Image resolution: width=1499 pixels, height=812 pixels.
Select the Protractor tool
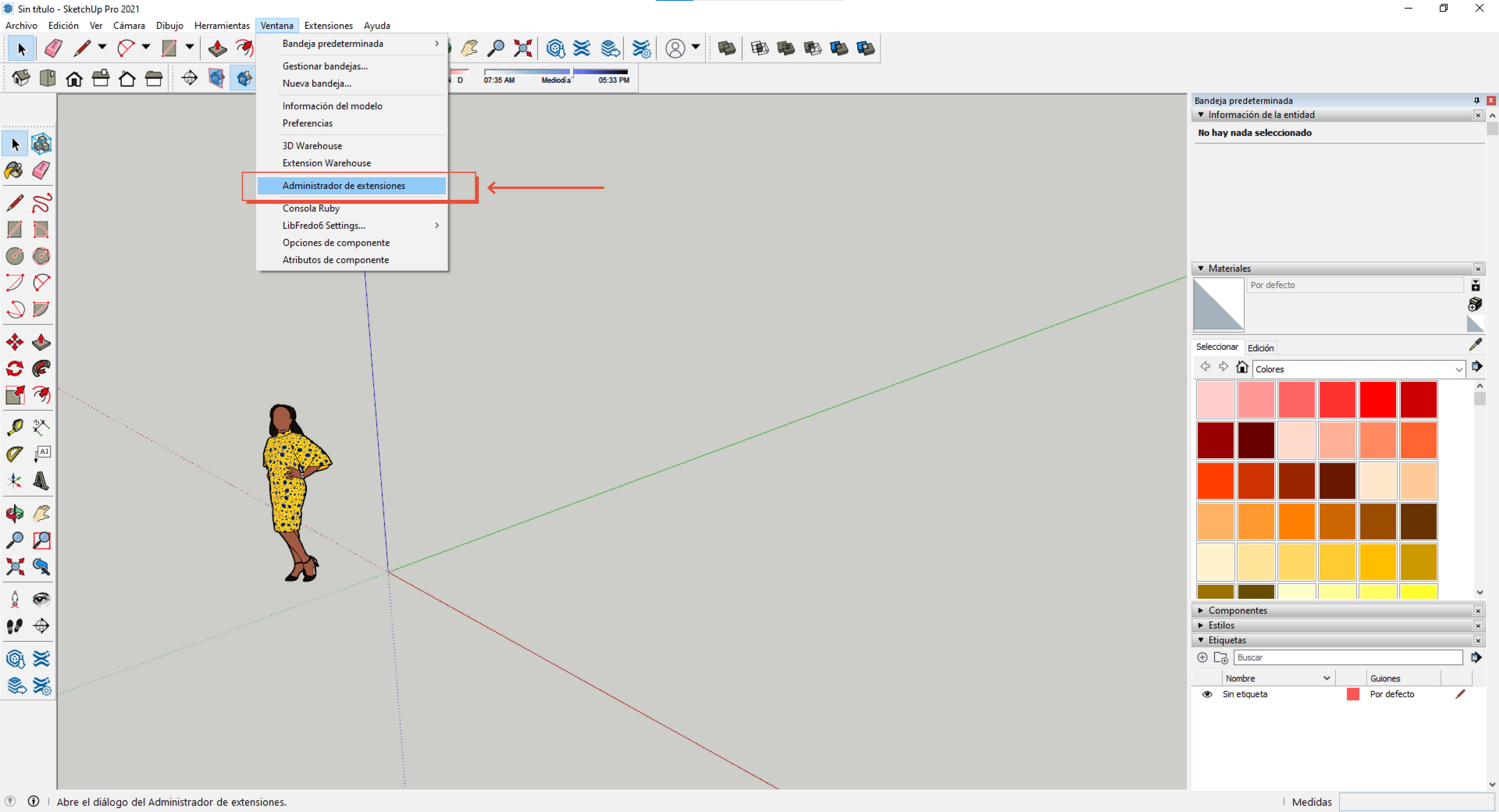coord(14,454)
